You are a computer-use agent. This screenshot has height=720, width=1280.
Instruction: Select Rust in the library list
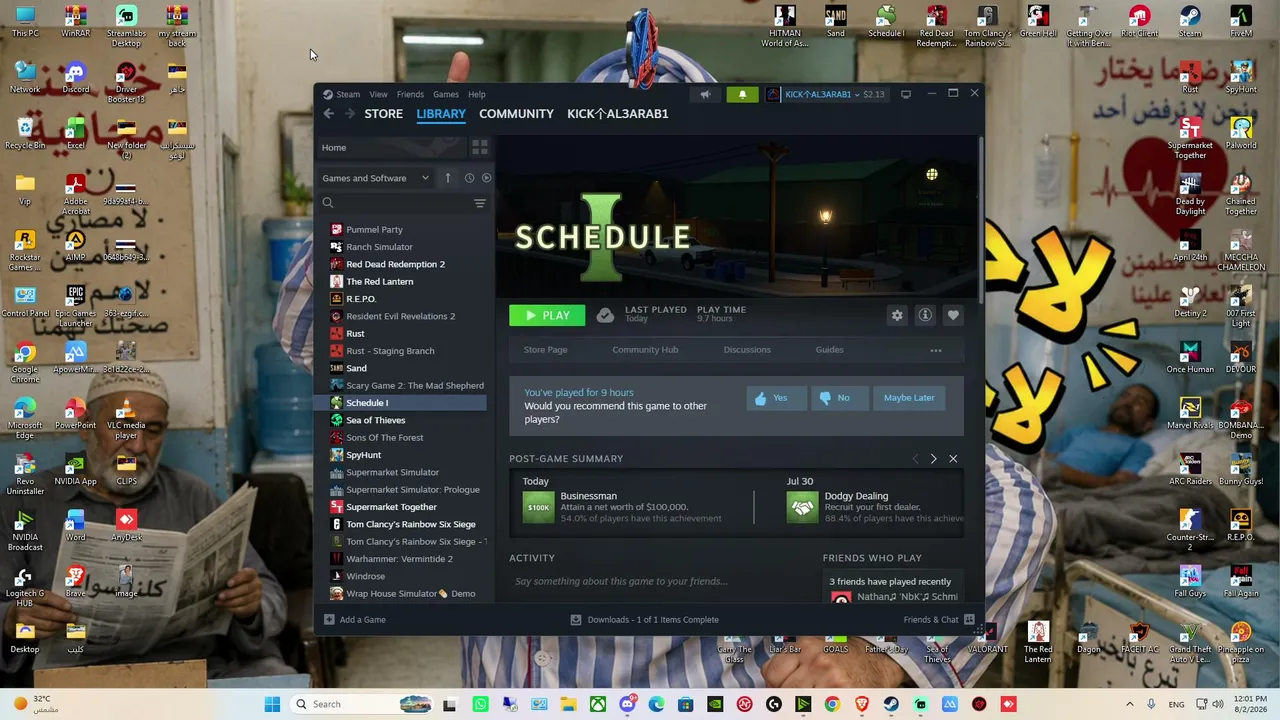pos(355,334)
